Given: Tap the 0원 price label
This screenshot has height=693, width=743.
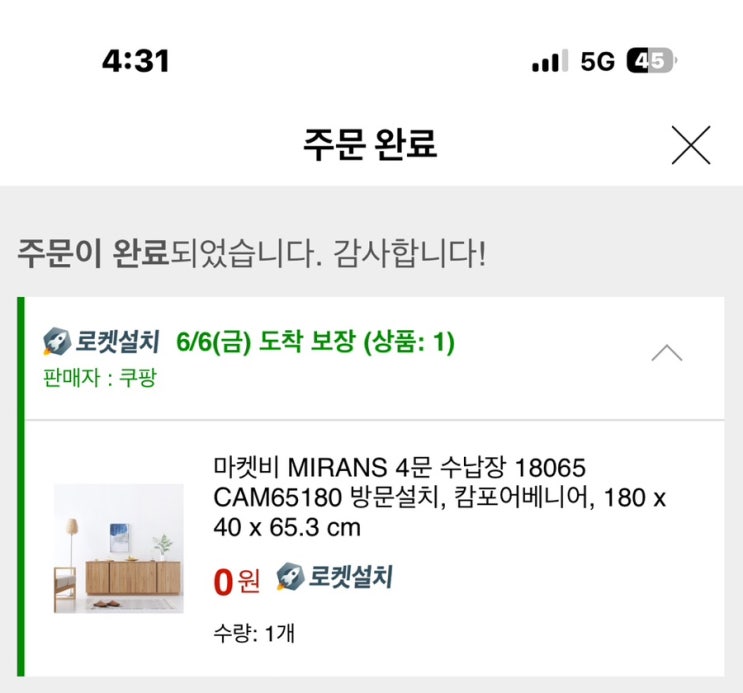Looking at the screenshot, I should coord(236,580).
